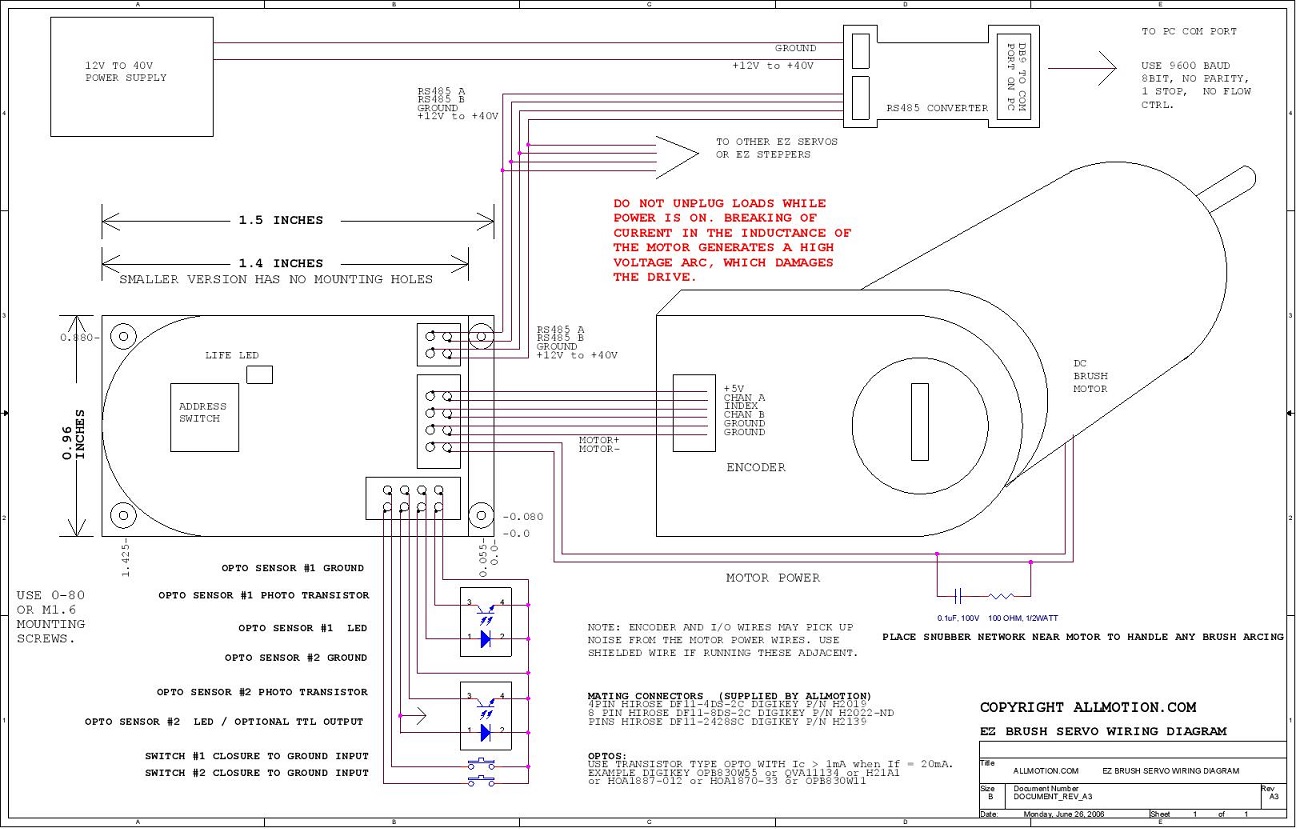
Task: Click the LIFE LED text label
Action: coord(232,356)
